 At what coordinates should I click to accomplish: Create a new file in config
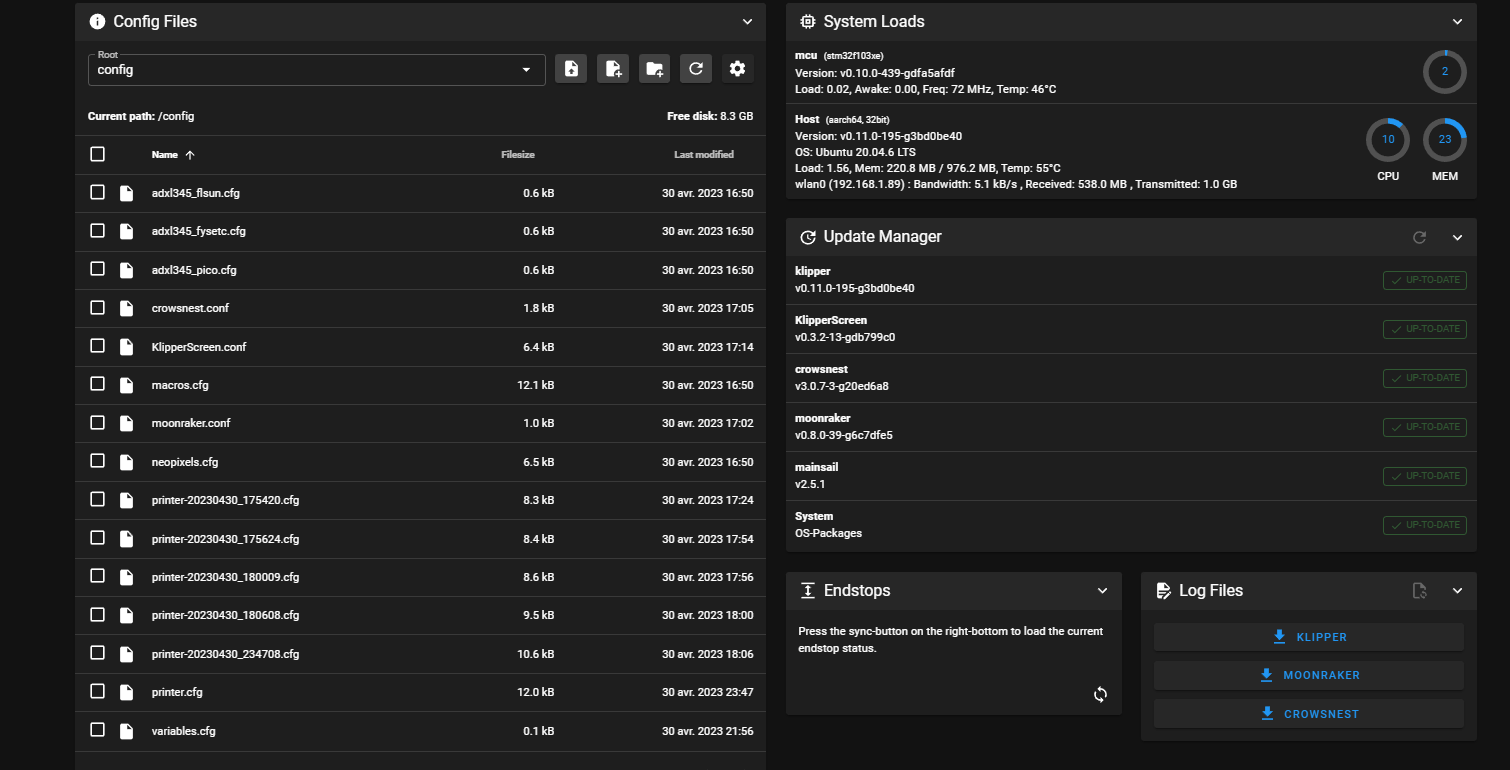tap(613, 69)
